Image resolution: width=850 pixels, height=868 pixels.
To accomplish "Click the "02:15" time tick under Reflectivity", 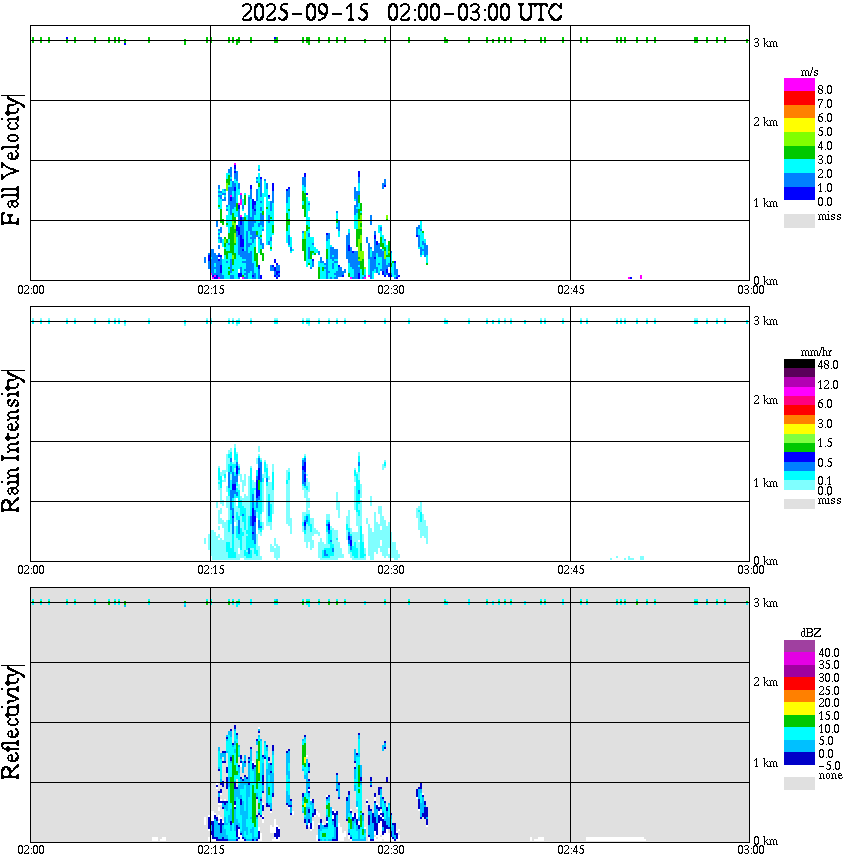I will click(x=210, y=850).
